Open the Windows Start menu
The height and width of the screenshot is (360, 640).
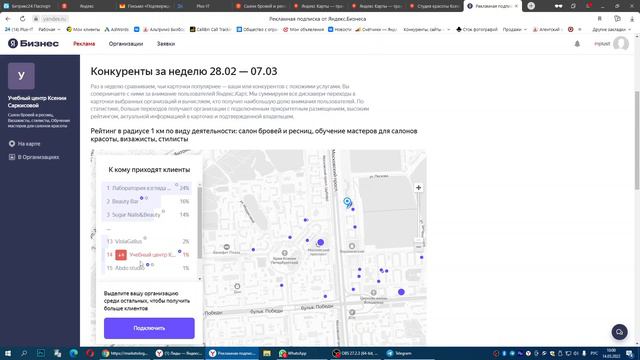(7, 353)
